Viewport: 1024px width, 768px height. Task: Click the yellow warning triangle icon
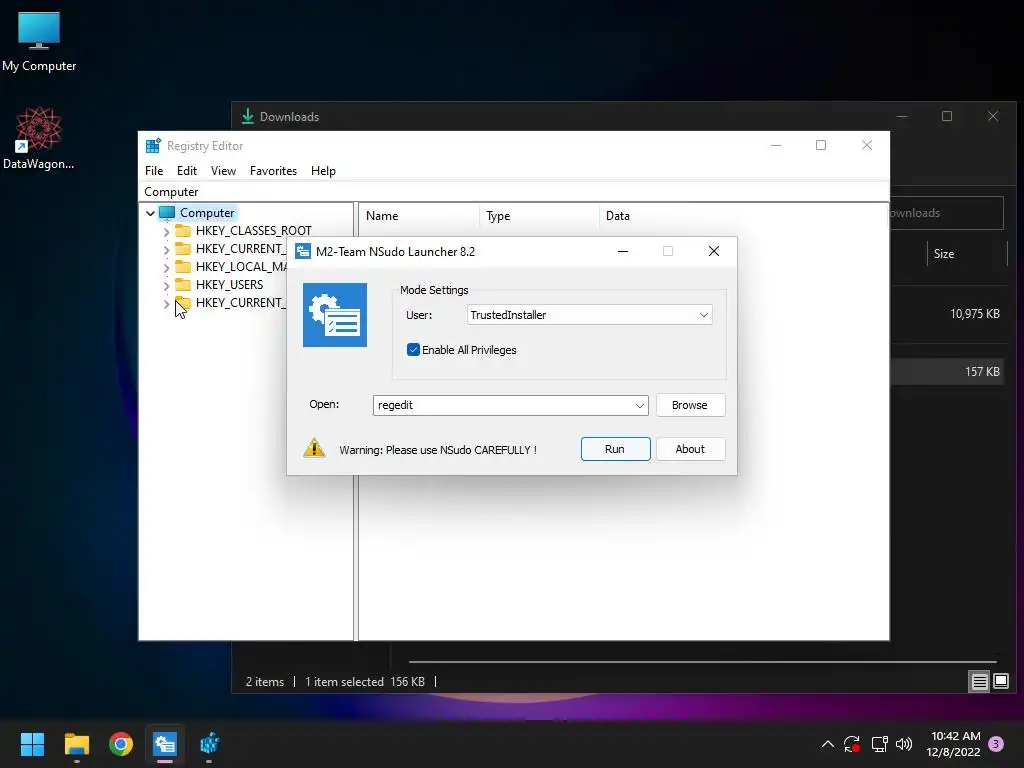(314, 448)
